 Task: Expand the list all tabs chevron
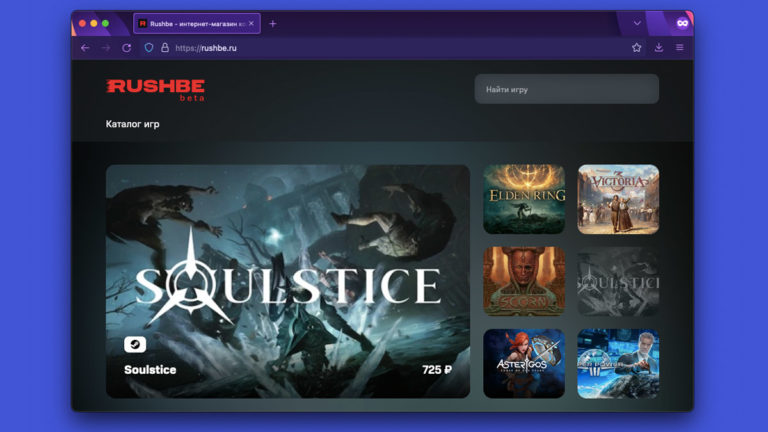[x=637, y=23]
